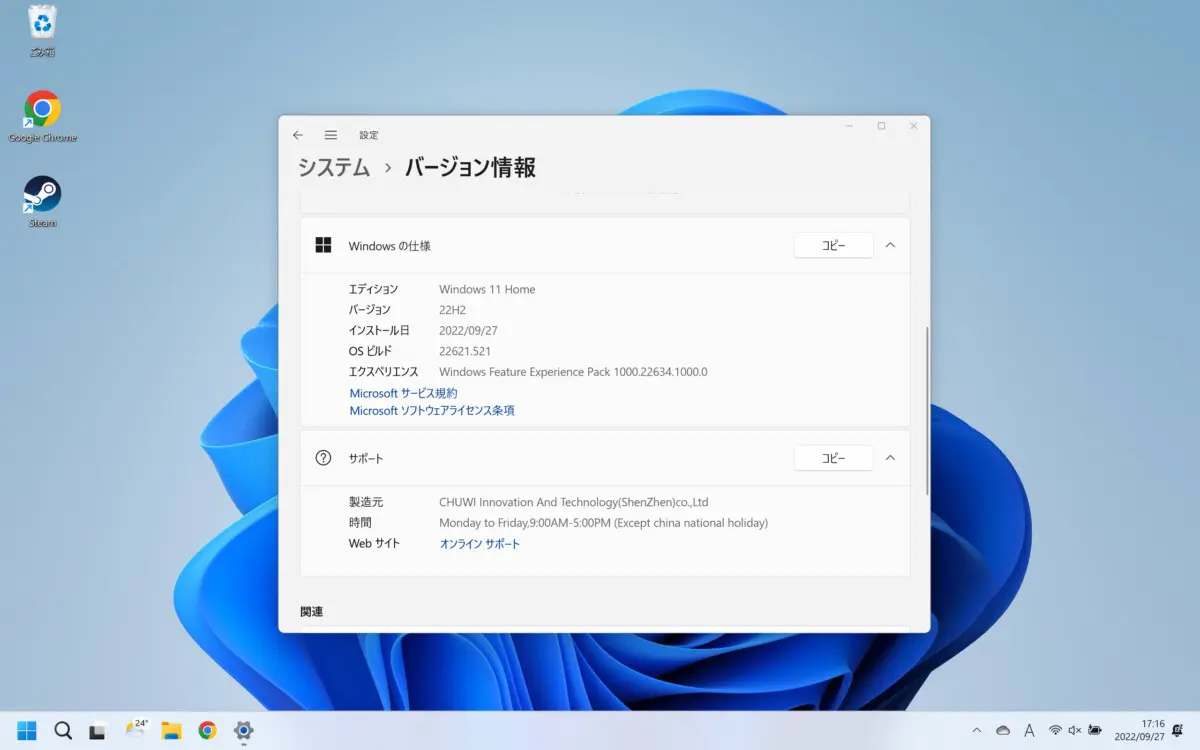
Task: Open Windows Search from the taskbar
Action: click(62, 731)
